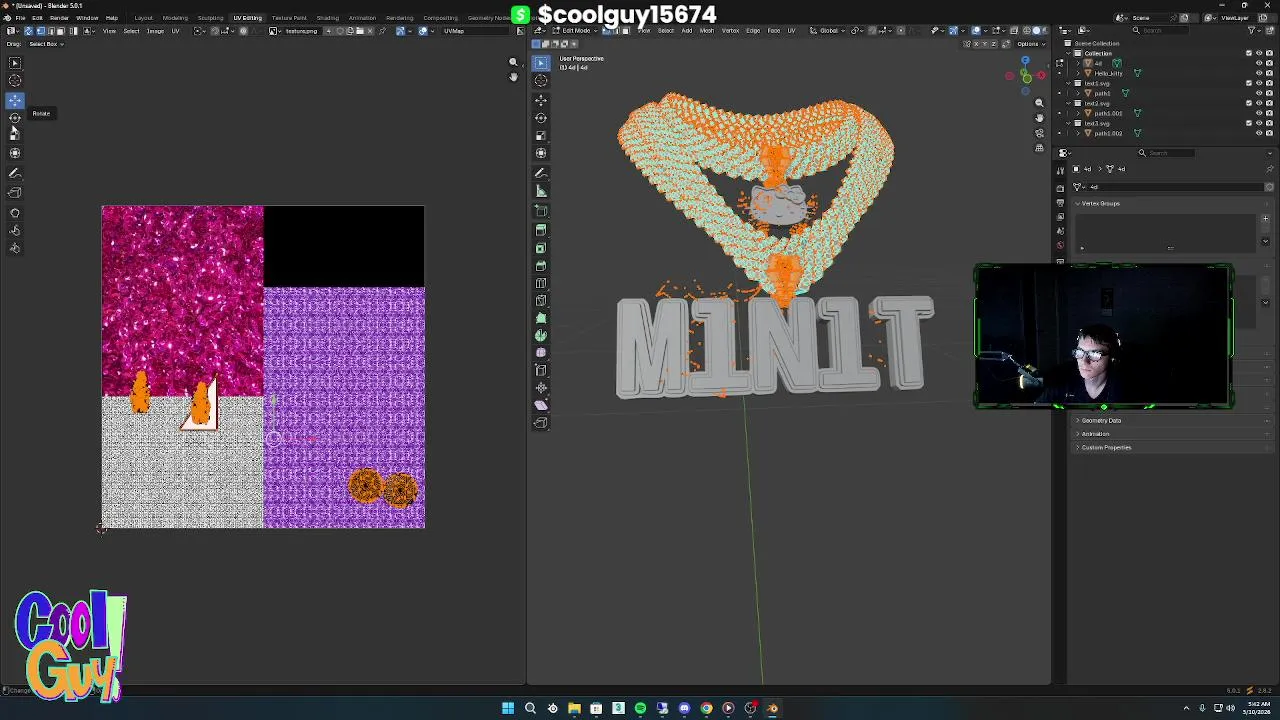Open the viewport Options dropdown
This screenshot has height=720, width=1280.
point(1030,44)
